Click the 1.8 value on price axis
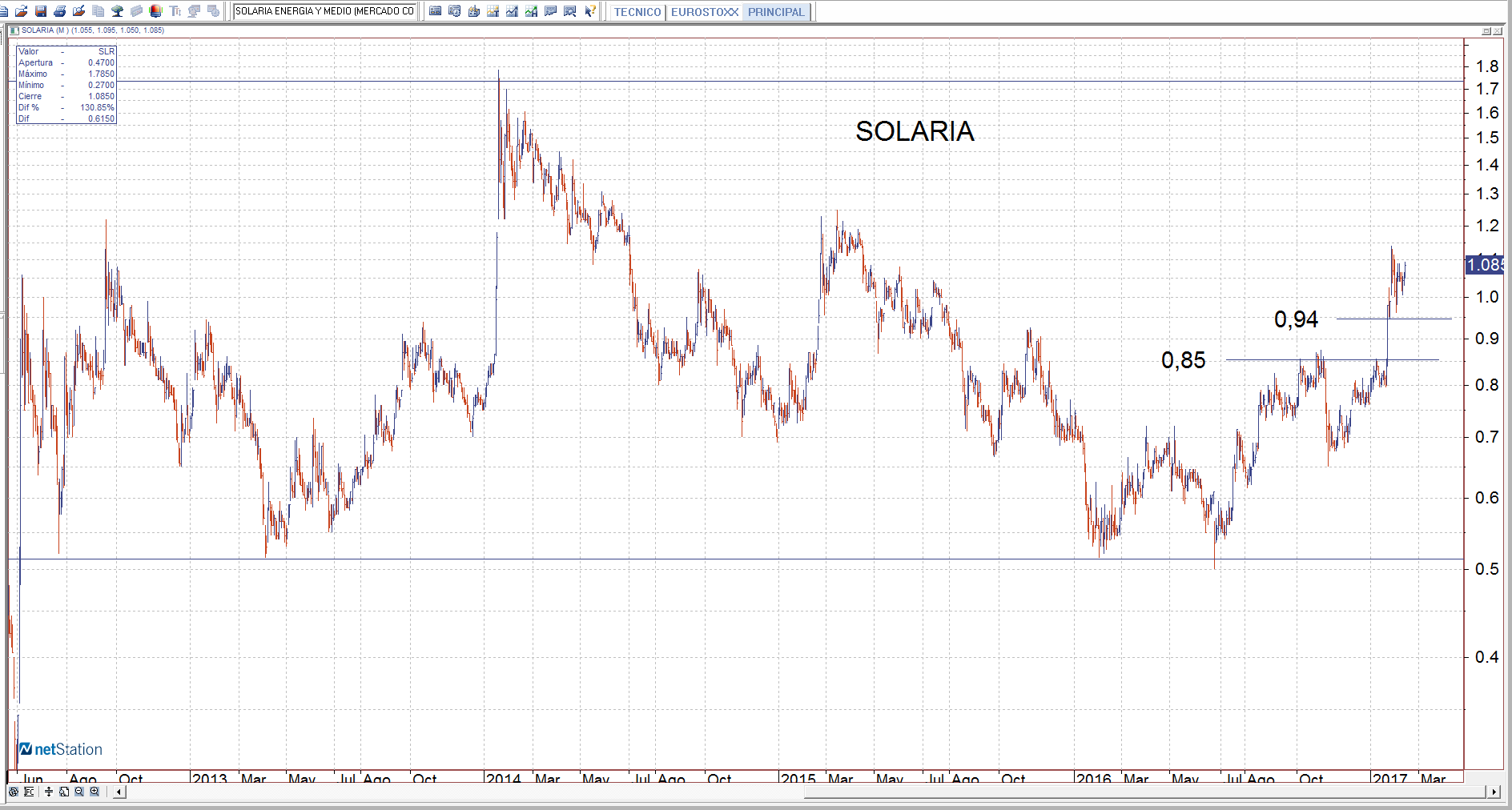The image size is (1512, 810). (1487, 66)
